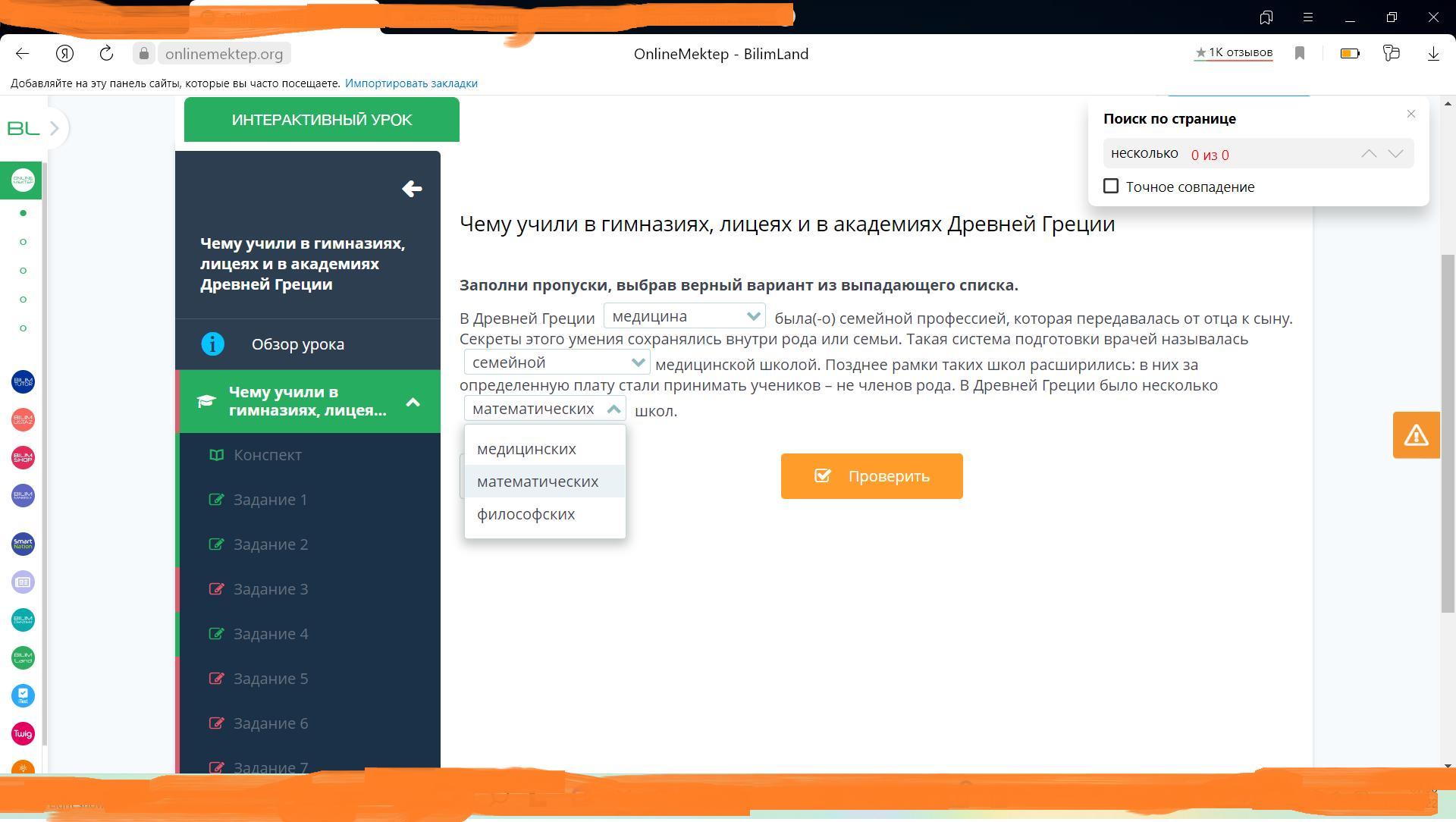
Task: Enable the Точное совпадение checkbox
Action: click(1111, 187)
